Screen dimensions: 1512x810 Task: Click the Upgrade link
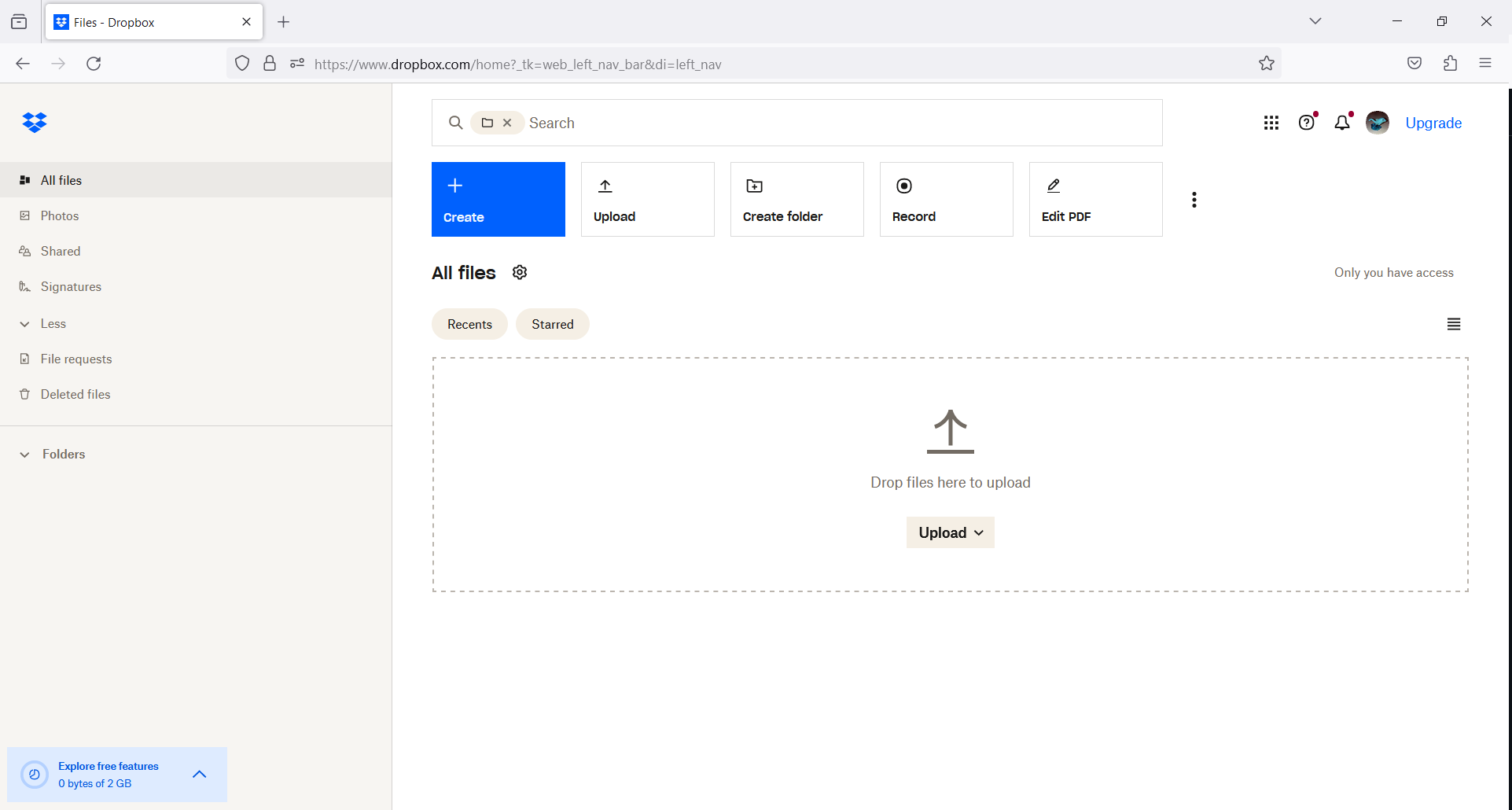click(1433, 123)
